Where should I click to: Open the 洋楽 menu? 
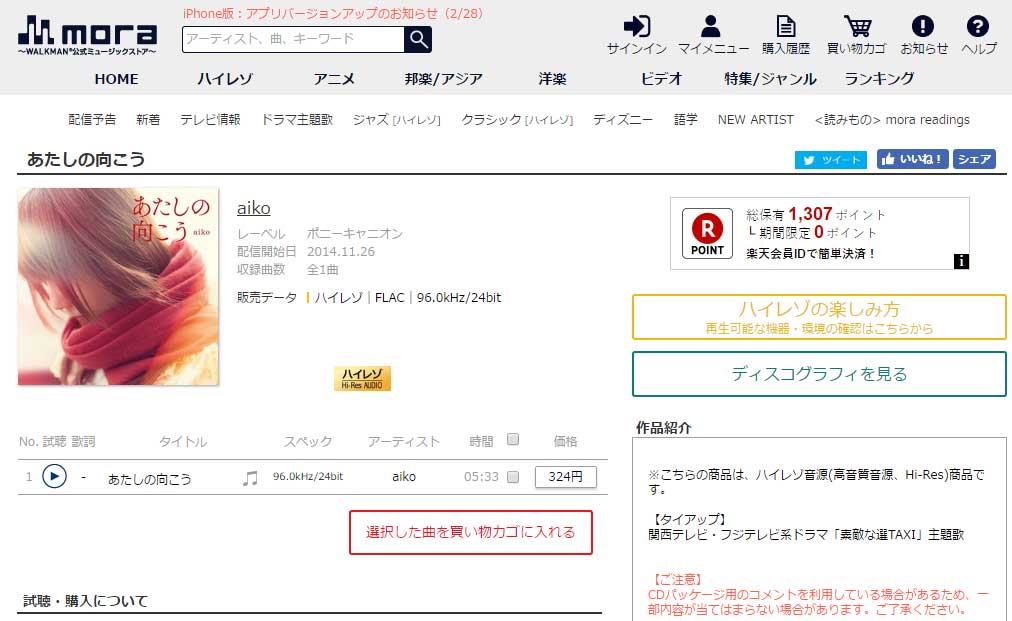point(552,79)
